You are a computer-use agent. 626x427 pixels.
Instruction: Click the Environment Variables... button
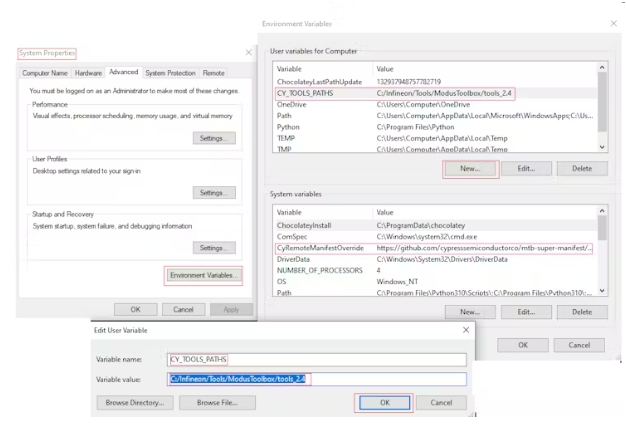(x=204, y=275)
